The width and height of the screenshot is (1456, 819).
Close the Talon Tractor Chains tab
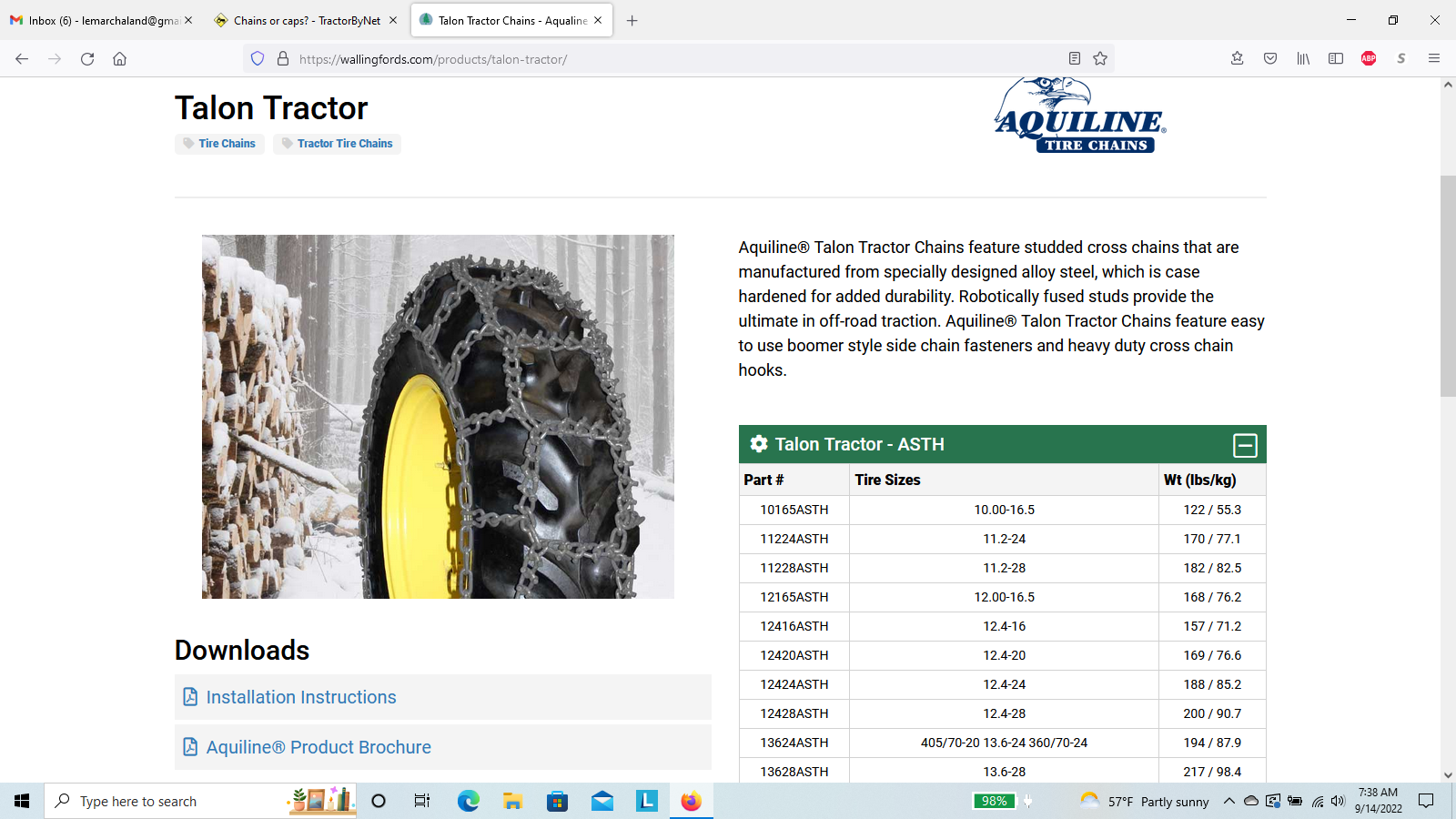point(598,20)
